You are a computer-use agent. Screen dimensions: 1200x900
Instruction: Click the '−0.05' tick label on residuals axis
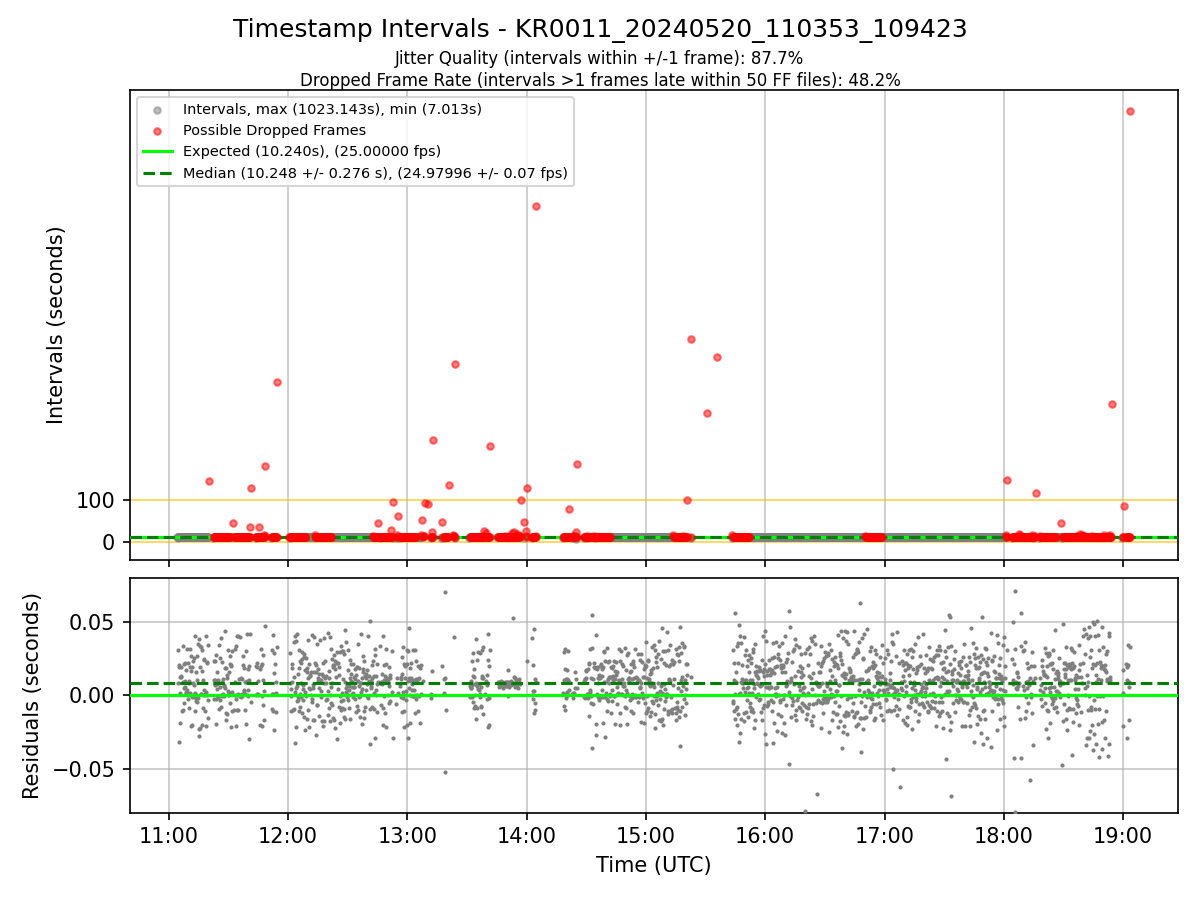(x=84, y=769)
